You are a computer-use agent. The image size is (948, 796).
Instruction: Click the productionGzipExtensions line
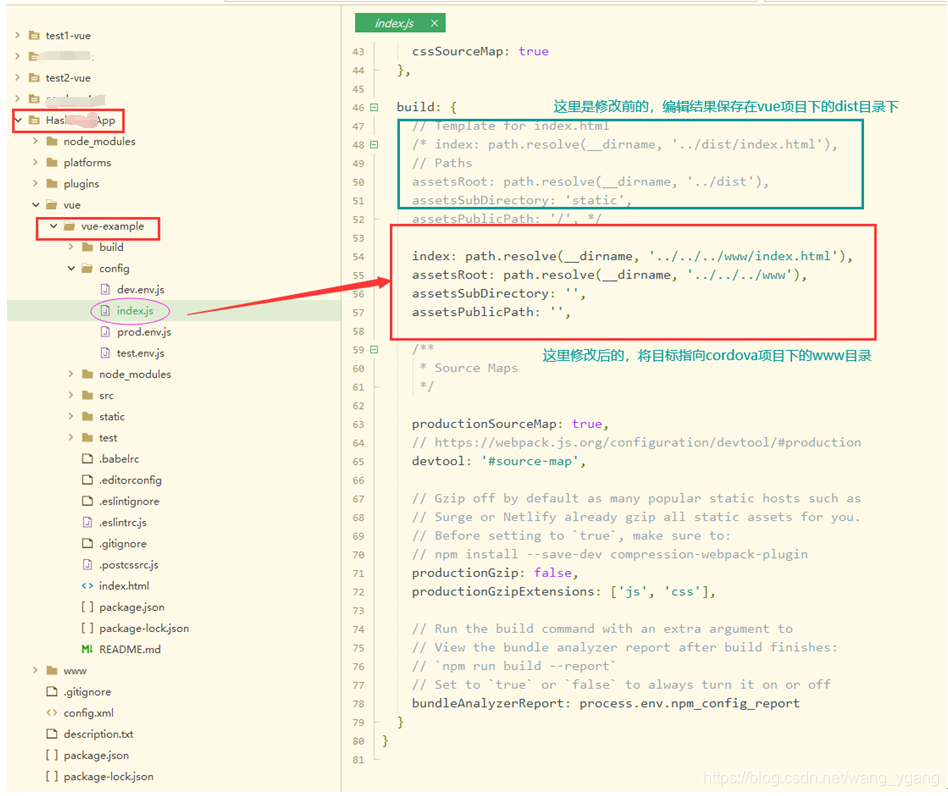coord(563,591)
